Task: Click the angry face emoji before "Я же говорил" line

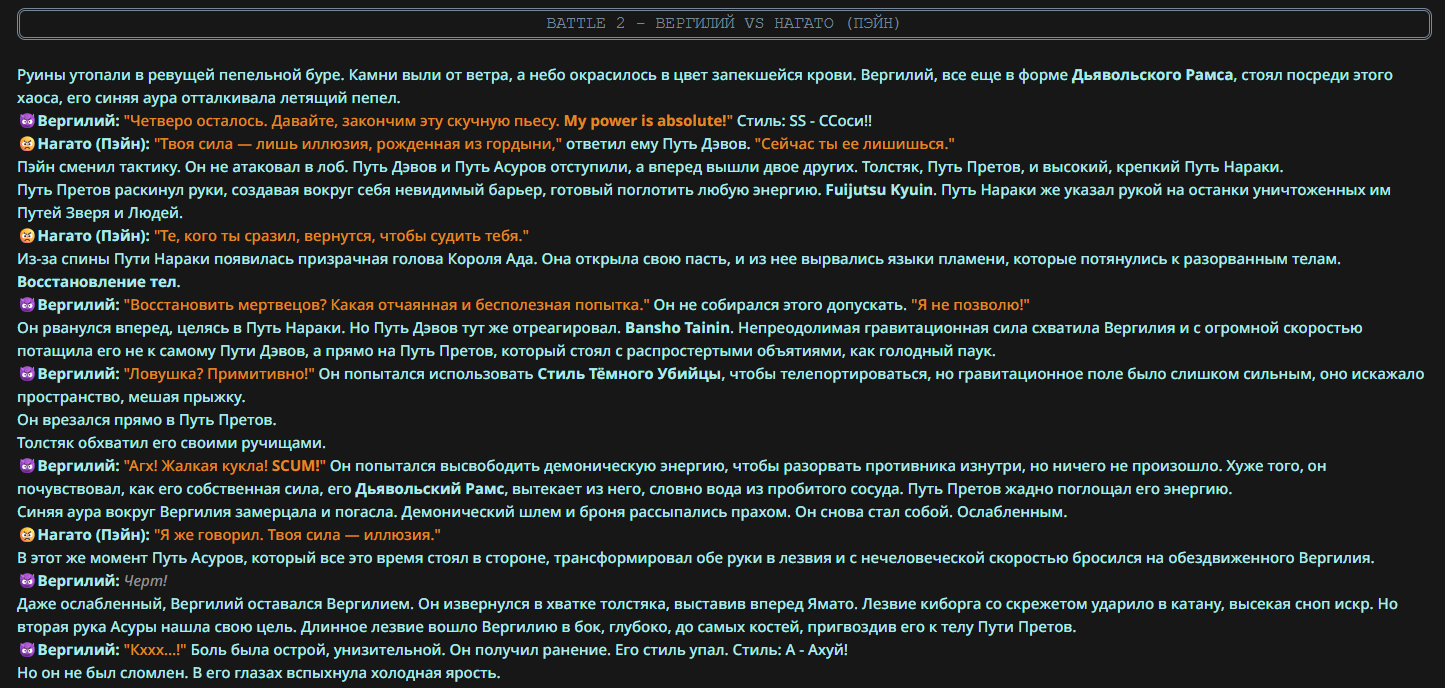Action: pos(27,535)
